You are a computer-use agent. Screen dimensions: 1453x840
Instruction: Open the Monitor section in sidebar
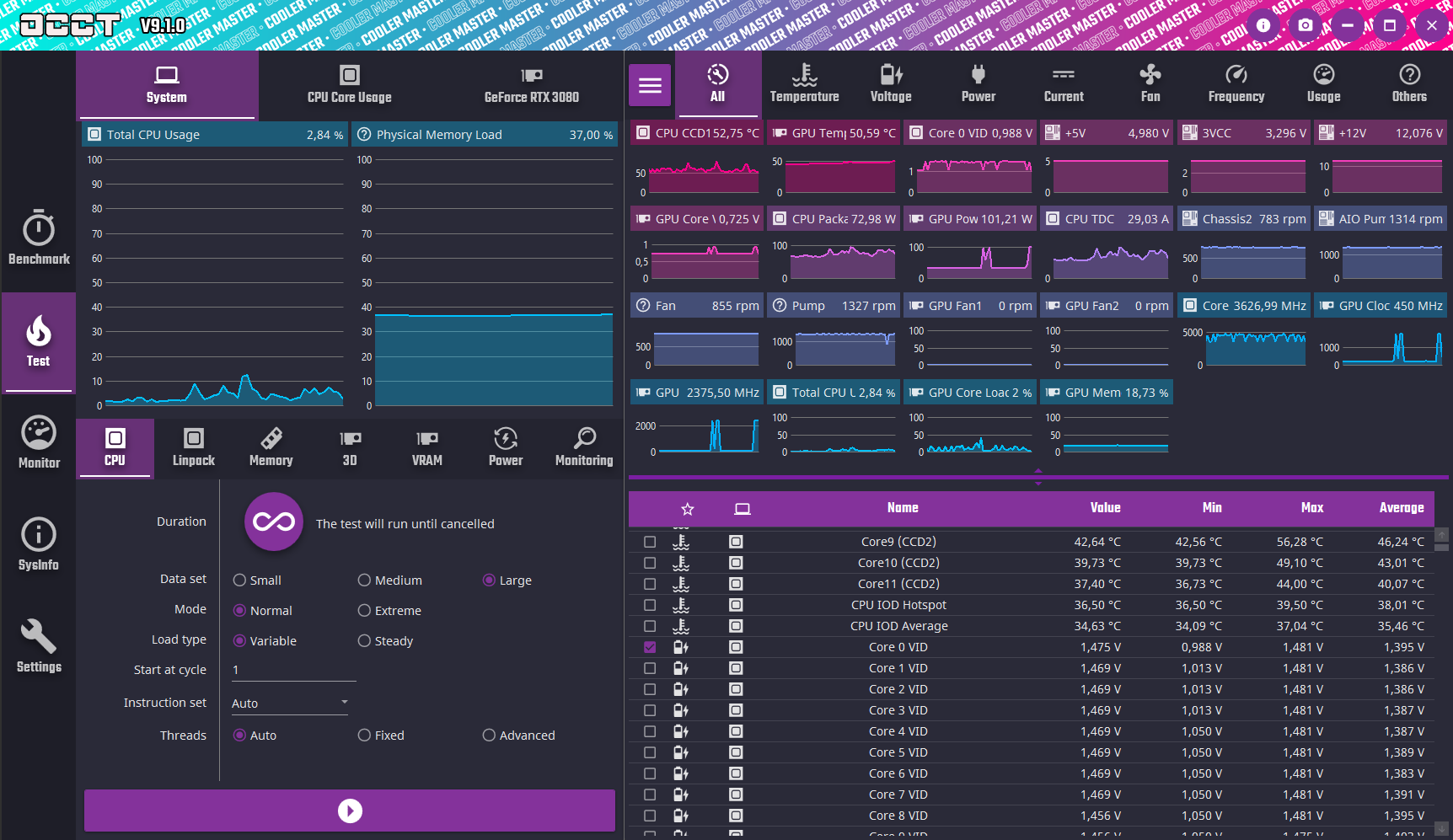[x=39, y=442]
